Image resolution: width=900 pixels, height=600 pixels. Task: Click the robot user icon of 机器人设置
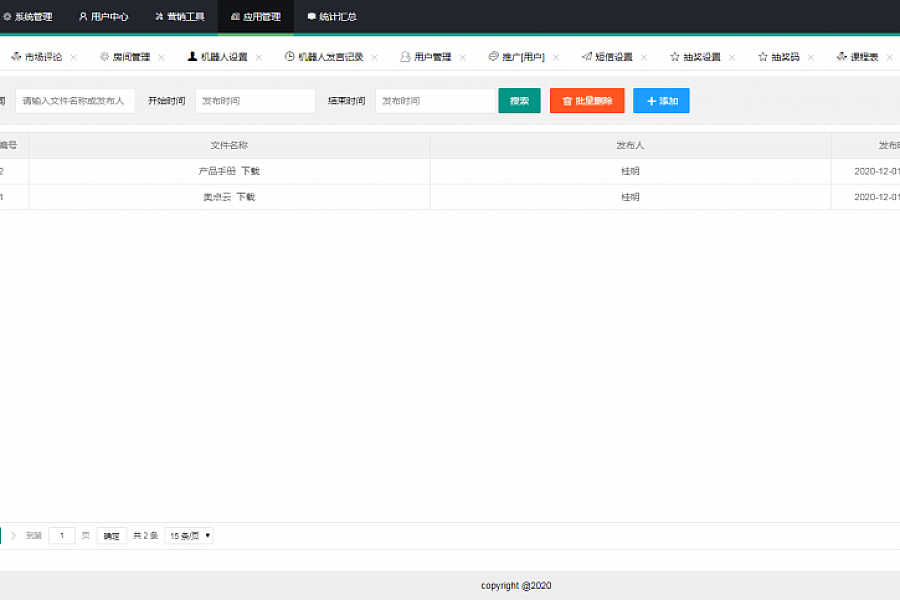tap(192, 56)
